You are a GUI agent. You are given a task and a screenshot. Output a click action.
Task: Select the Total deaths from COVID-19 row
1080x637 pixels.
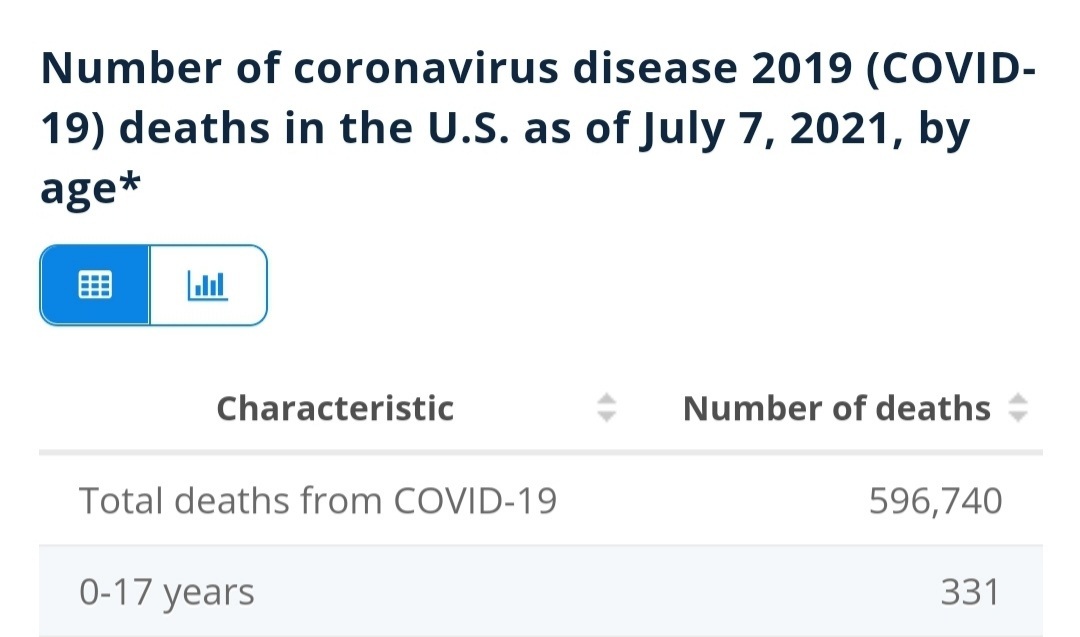tap(541, 501)
